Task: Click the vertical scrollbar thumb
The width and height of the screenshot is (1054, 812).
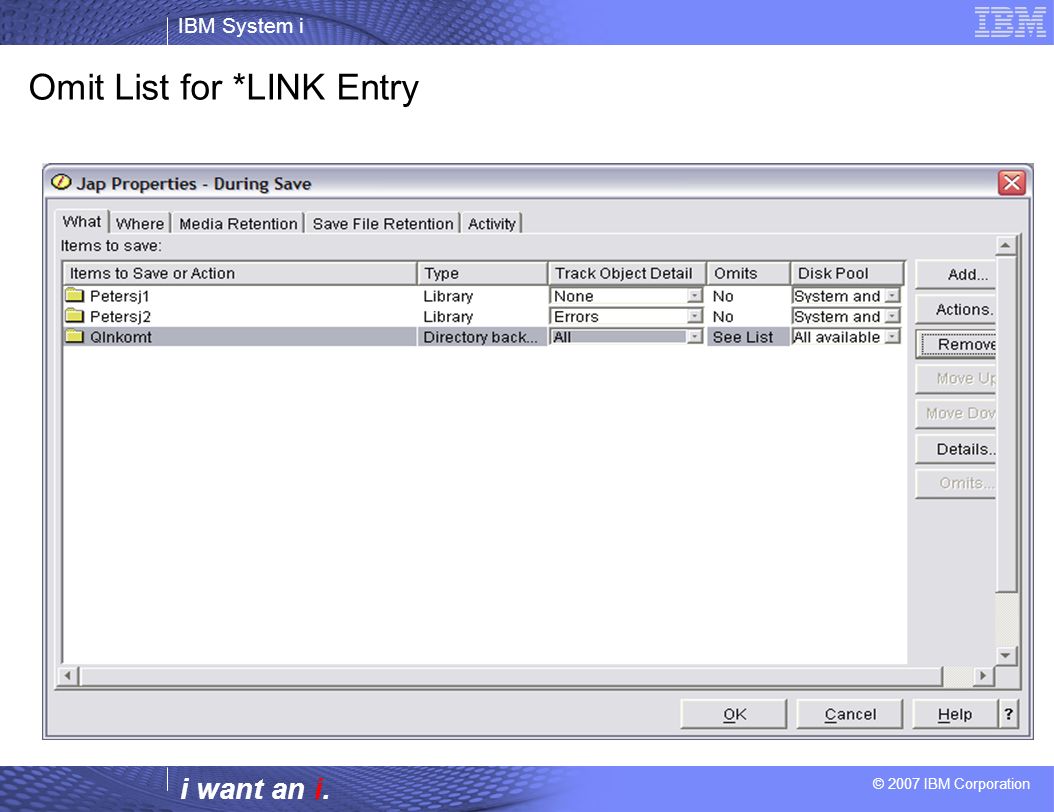Action: click(1005, 423)
